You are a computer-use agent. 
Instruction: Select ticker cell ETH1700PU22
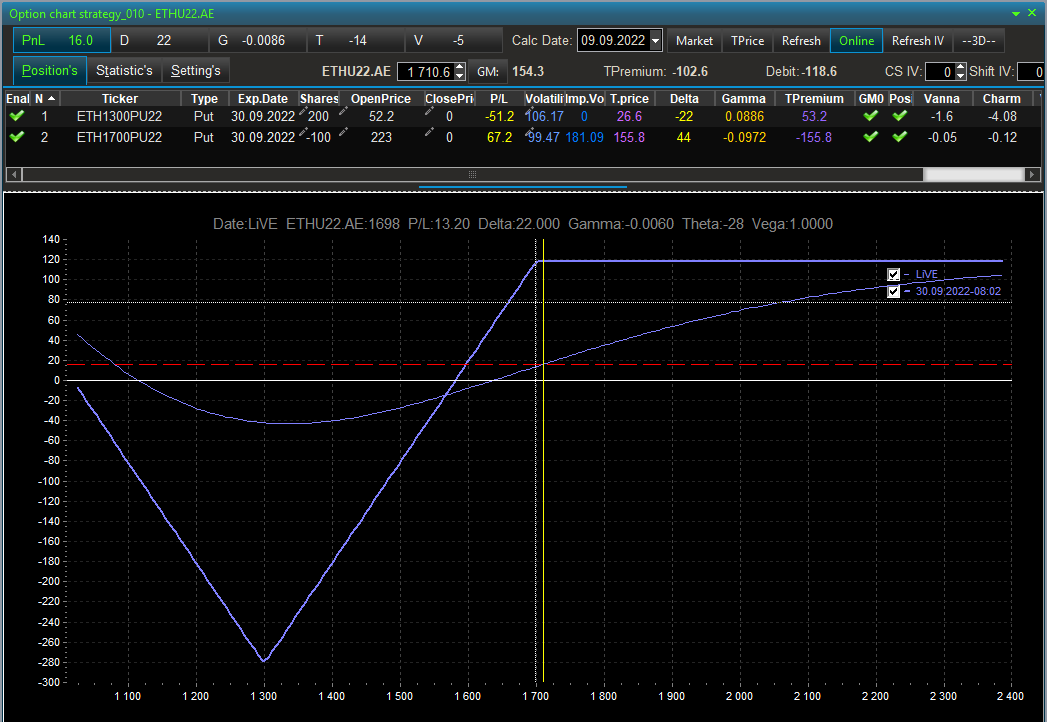(120, 137)
